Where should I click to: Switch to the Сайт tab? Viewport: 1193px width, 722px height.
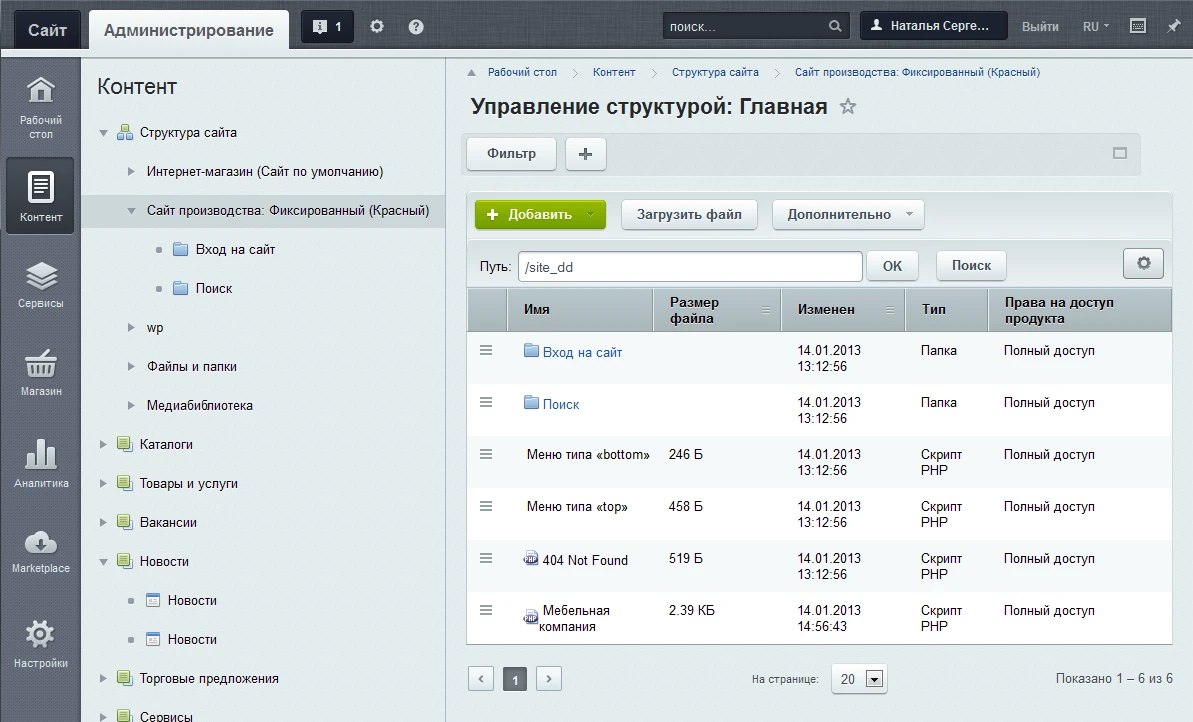[47, 30]
